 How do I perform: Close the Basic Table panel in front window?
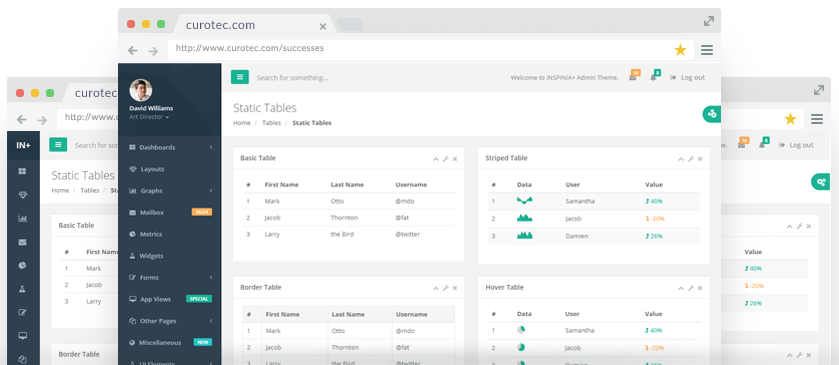(455, 158)
